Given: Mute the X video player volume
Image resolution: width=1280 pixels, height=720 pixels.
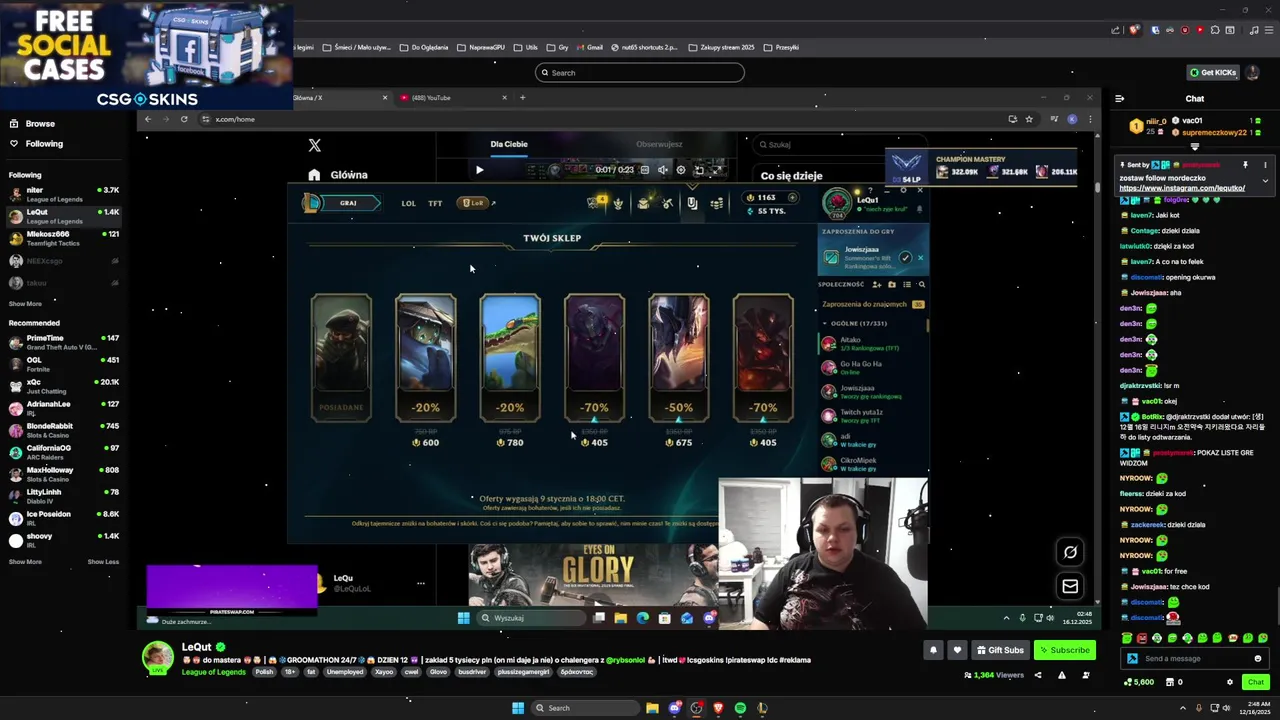Looking at the screenshot, I should [x=662, y=170].
